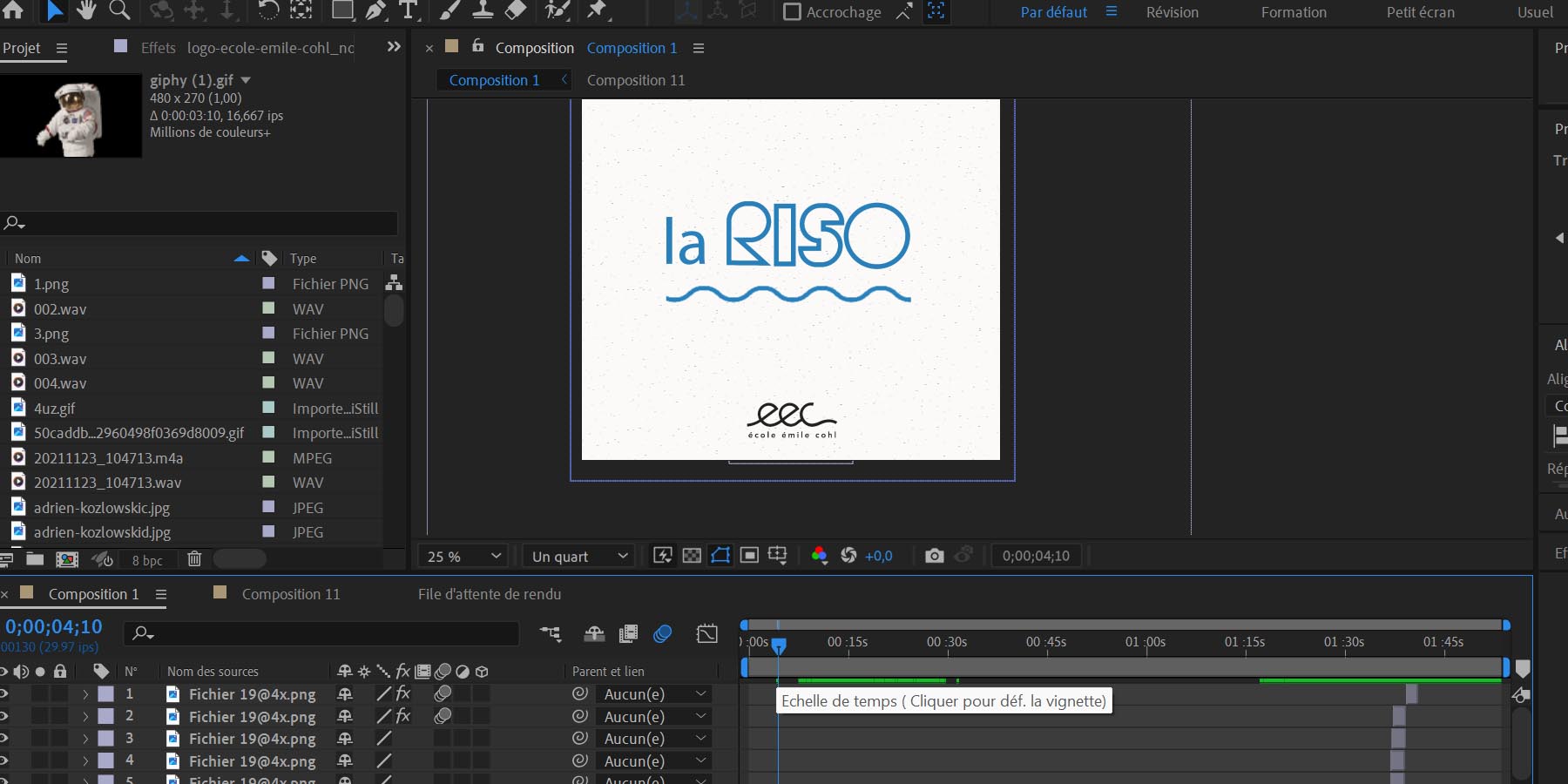Image resolution: width=1568 pixels, height=784 pixels.
Task: Select the Puppet Pin tool
Action: tap(597, 10)
